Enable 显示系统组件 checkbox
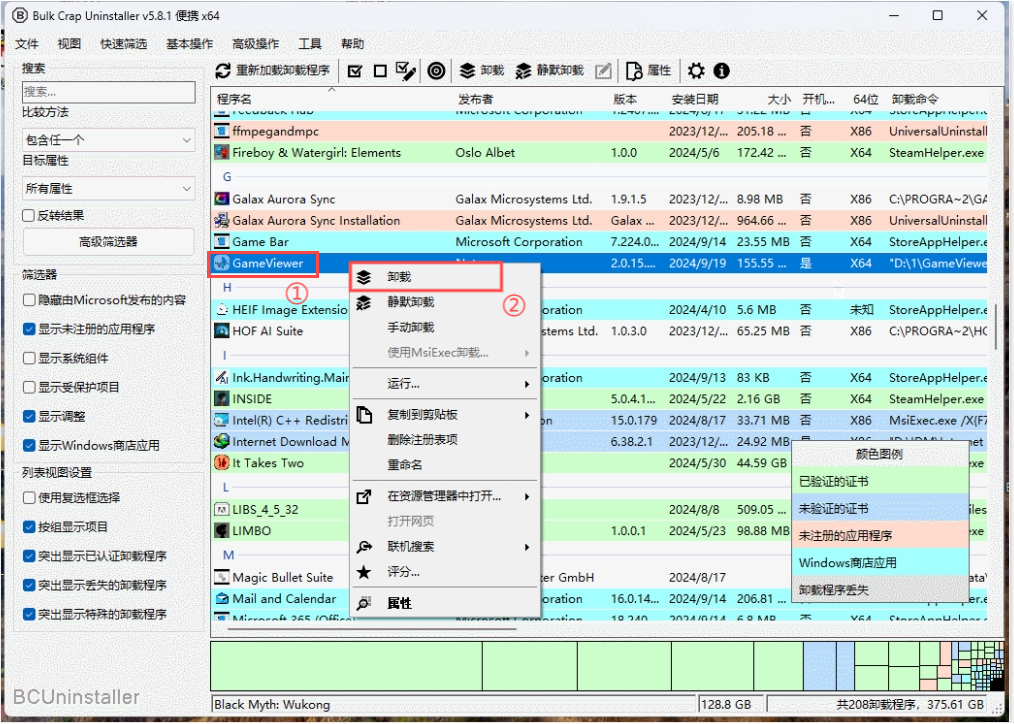This screenshot has width=1014, height=724. click(29, 358)
